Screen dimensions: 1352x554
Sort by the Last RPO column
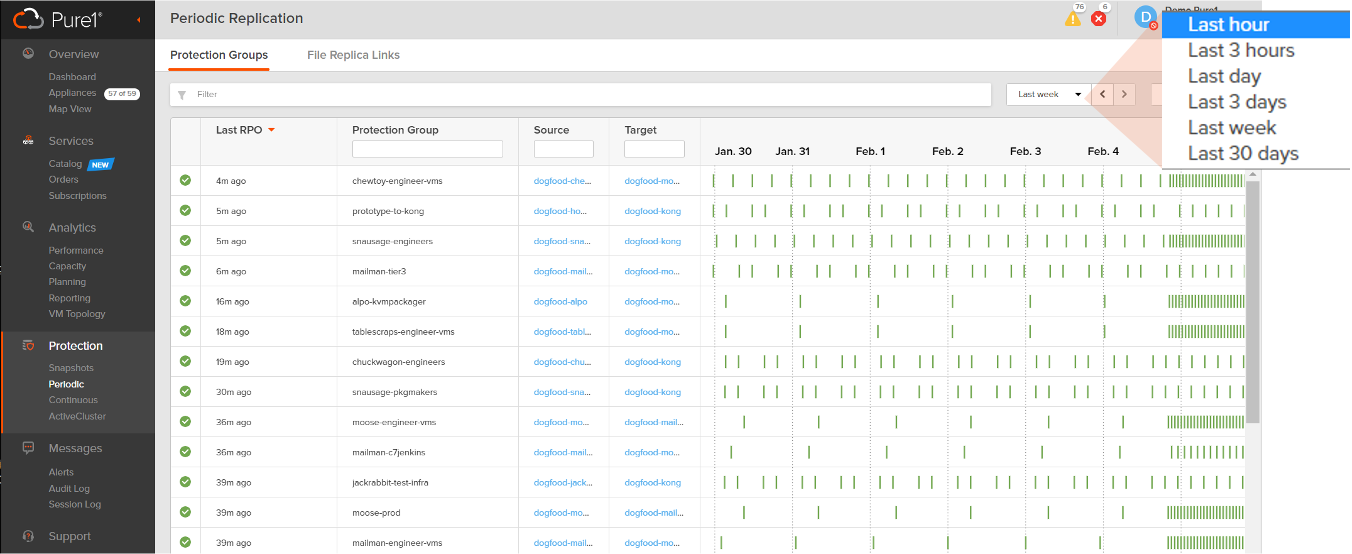point(245,130)
